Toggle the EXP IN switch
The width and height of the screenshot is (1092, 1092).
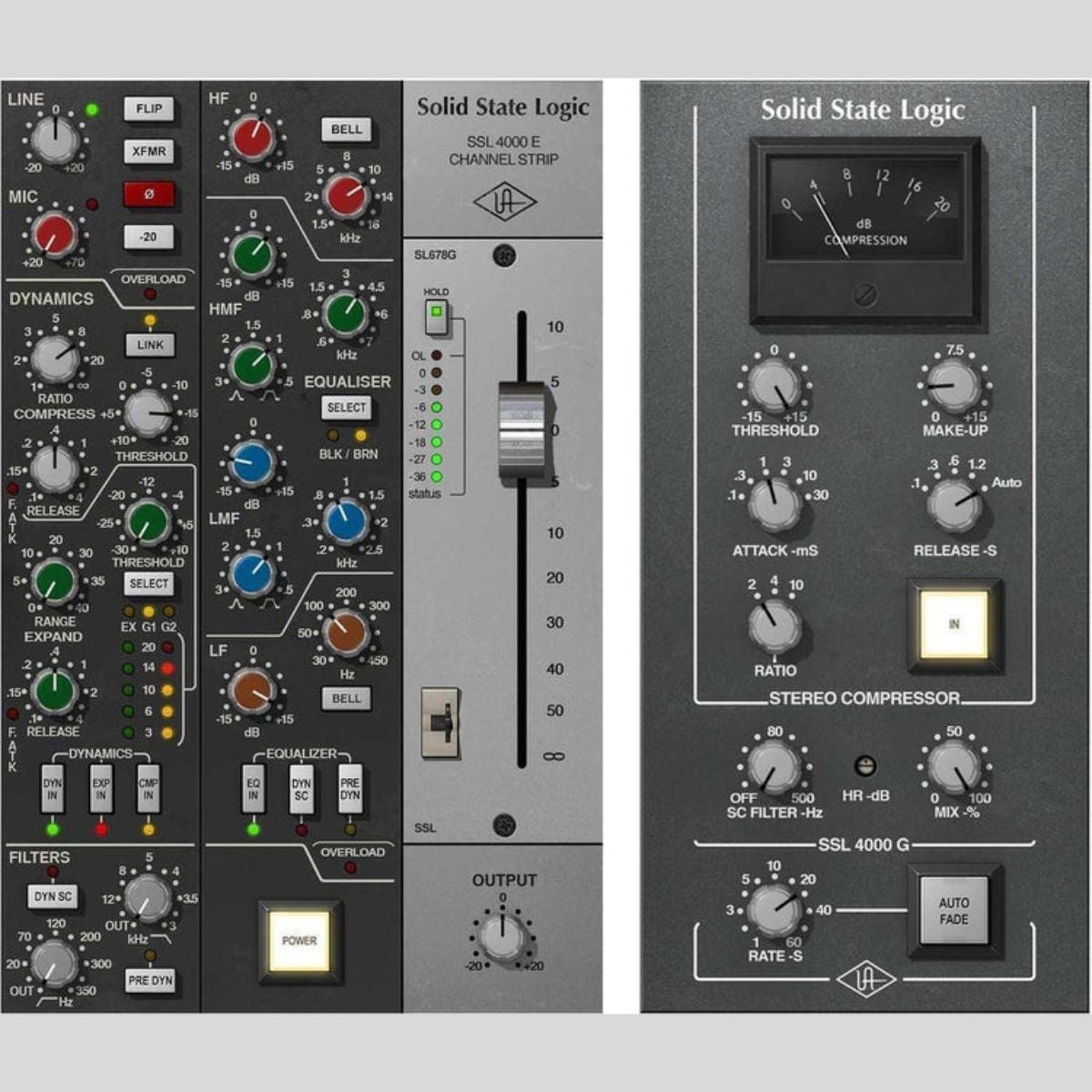pyautogui.click(x=101, y=788)
